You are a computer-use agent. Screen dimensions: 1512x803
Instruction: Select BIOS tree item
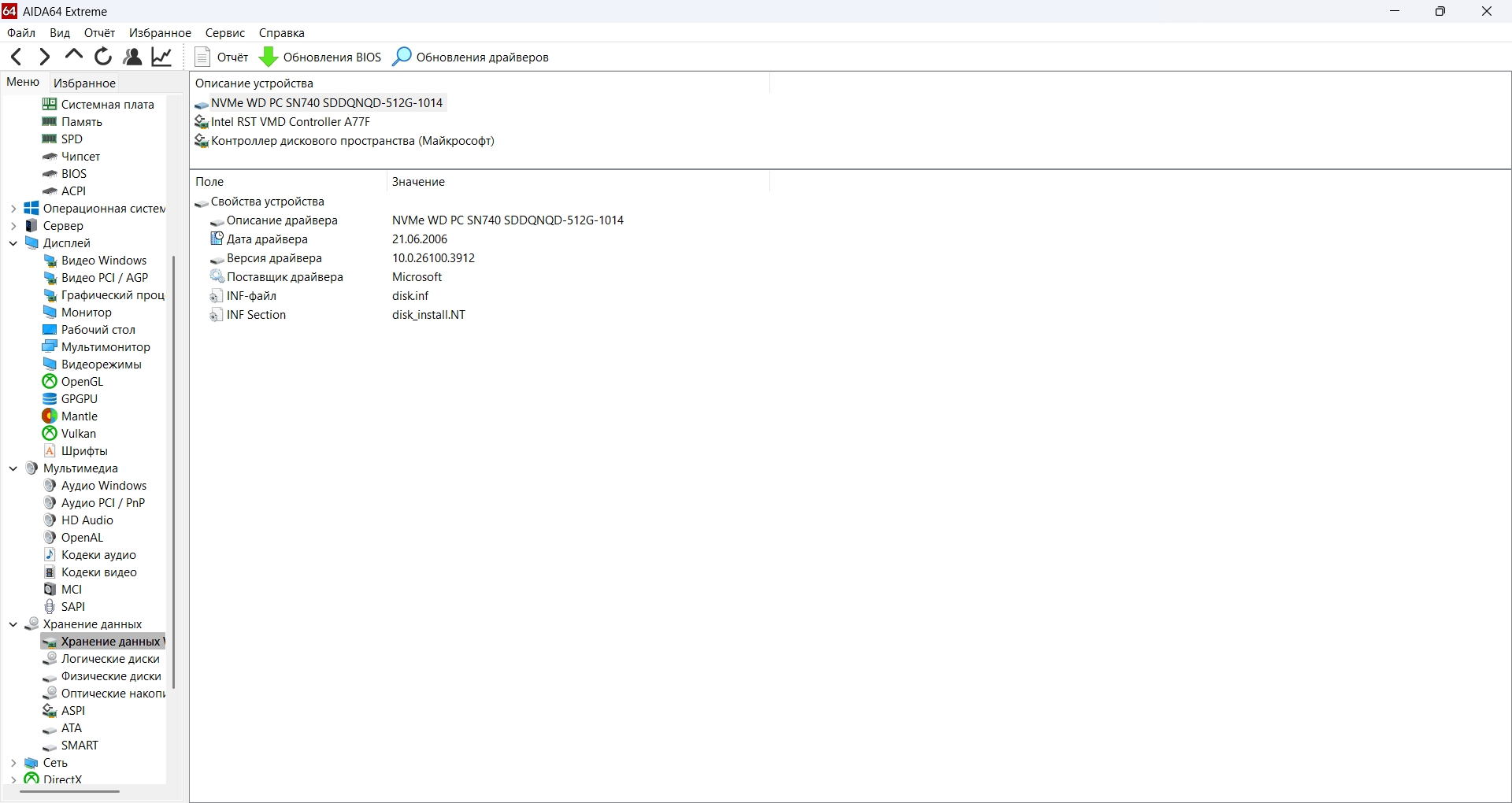(65, 174)
